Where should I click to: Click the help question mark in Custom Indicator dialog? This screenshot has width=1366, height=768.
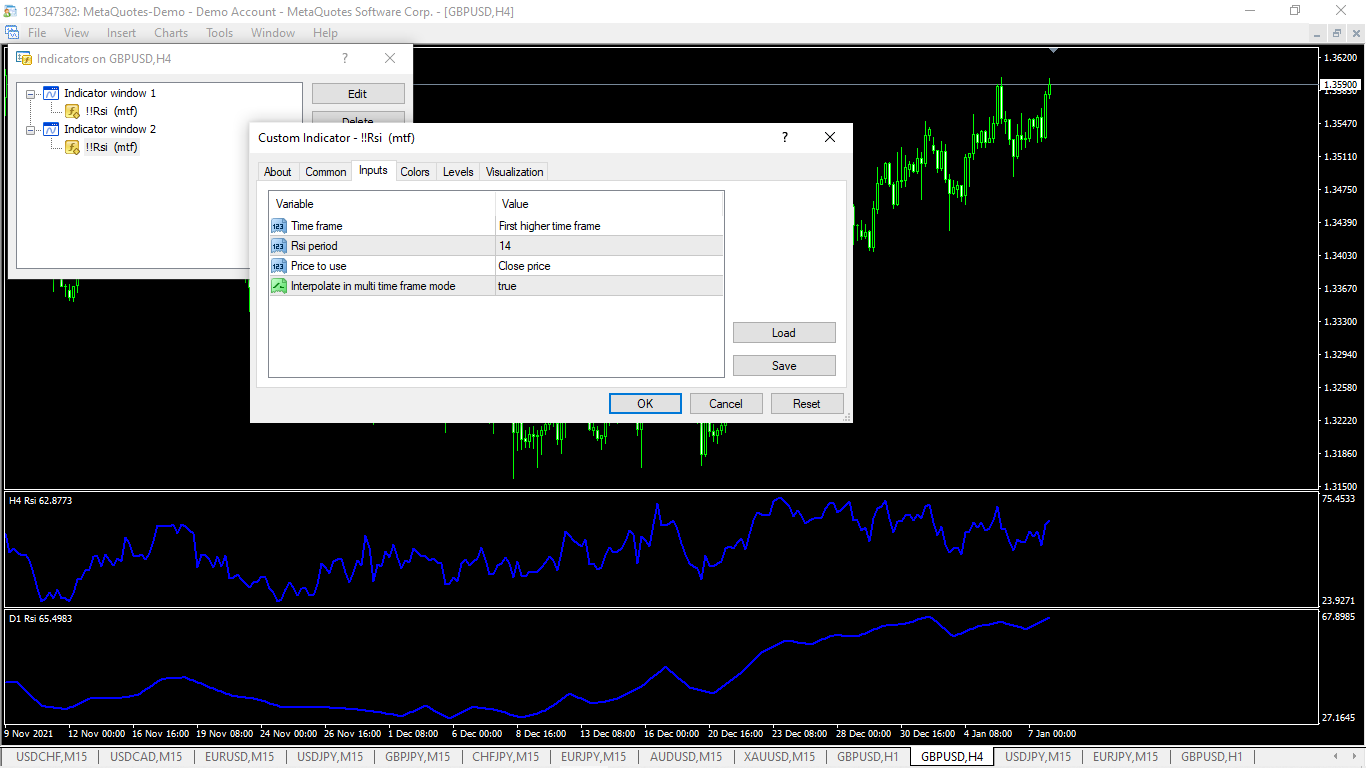click(x=785, y=137)
